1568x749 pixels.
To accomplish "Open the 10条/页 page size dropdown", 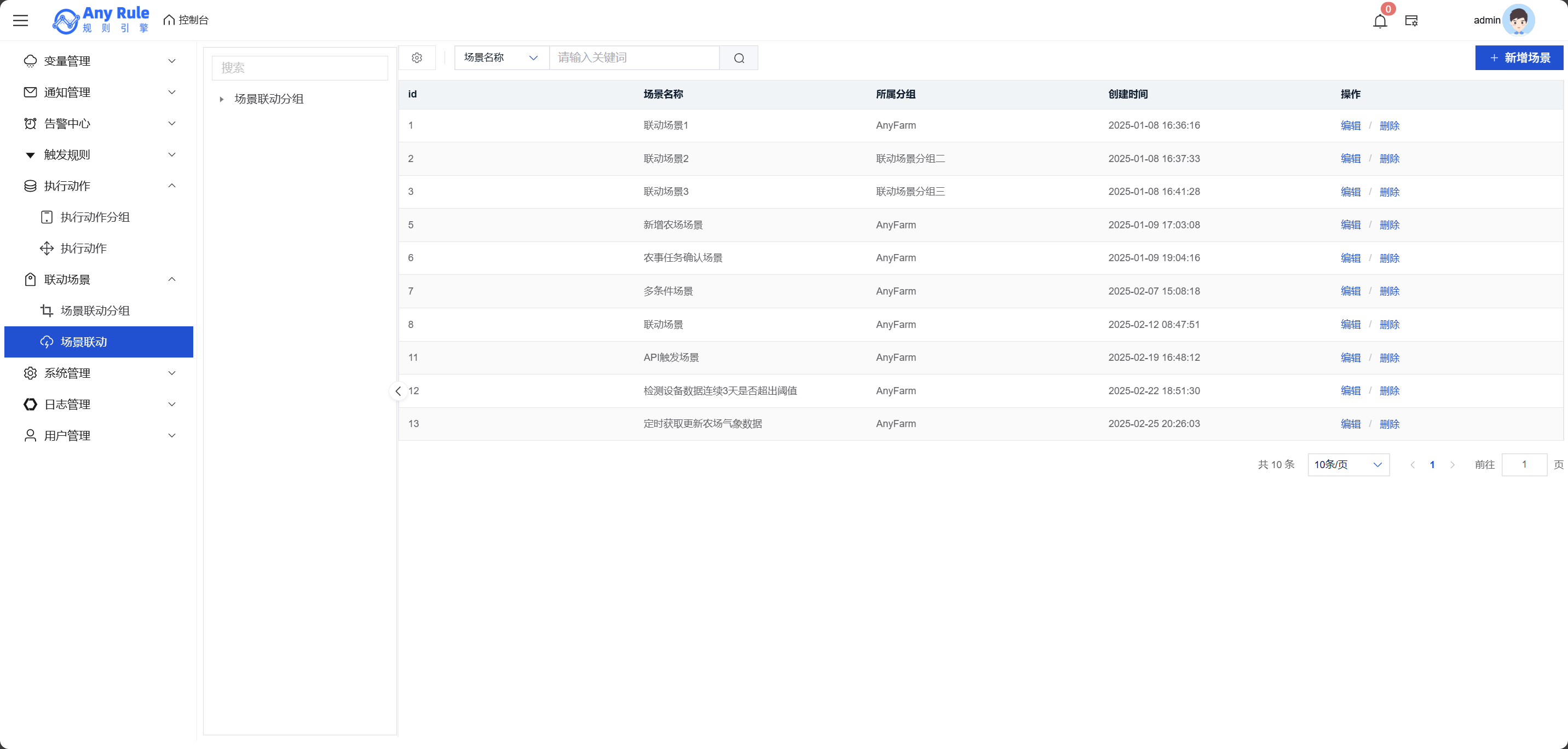I will point(1348,465).
